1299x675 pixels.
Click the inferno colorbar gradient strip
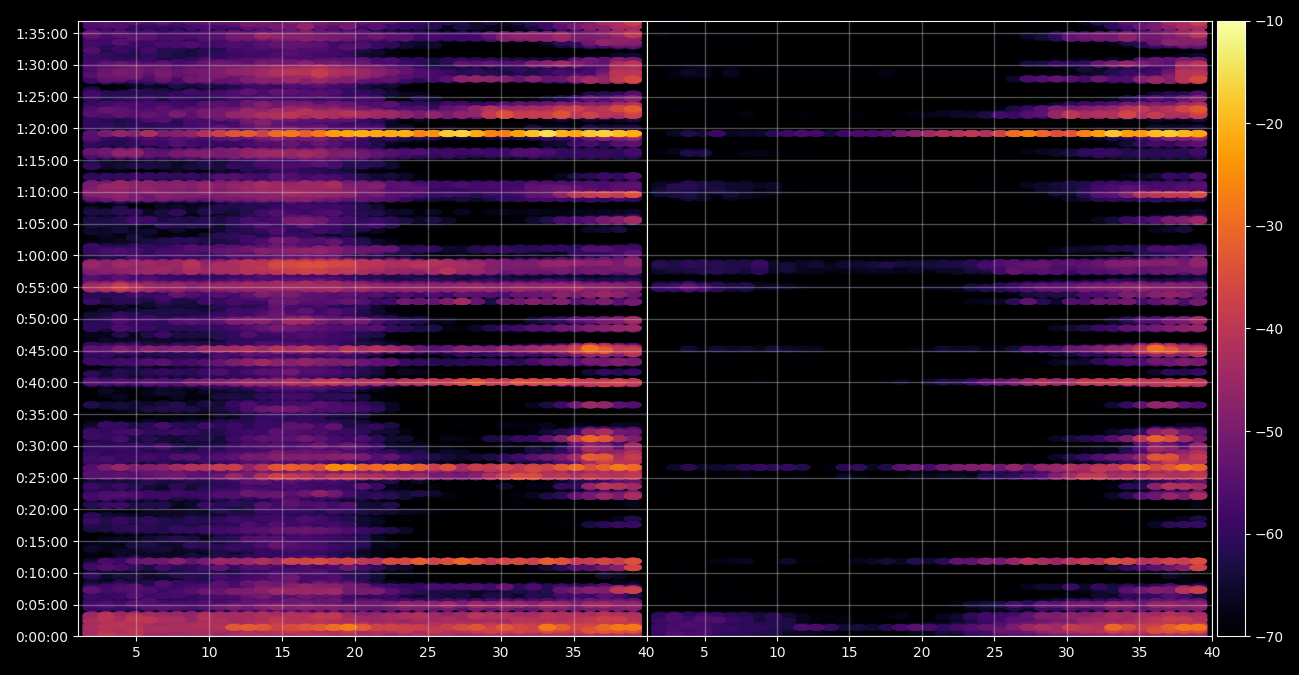(x=1231, y=329)
